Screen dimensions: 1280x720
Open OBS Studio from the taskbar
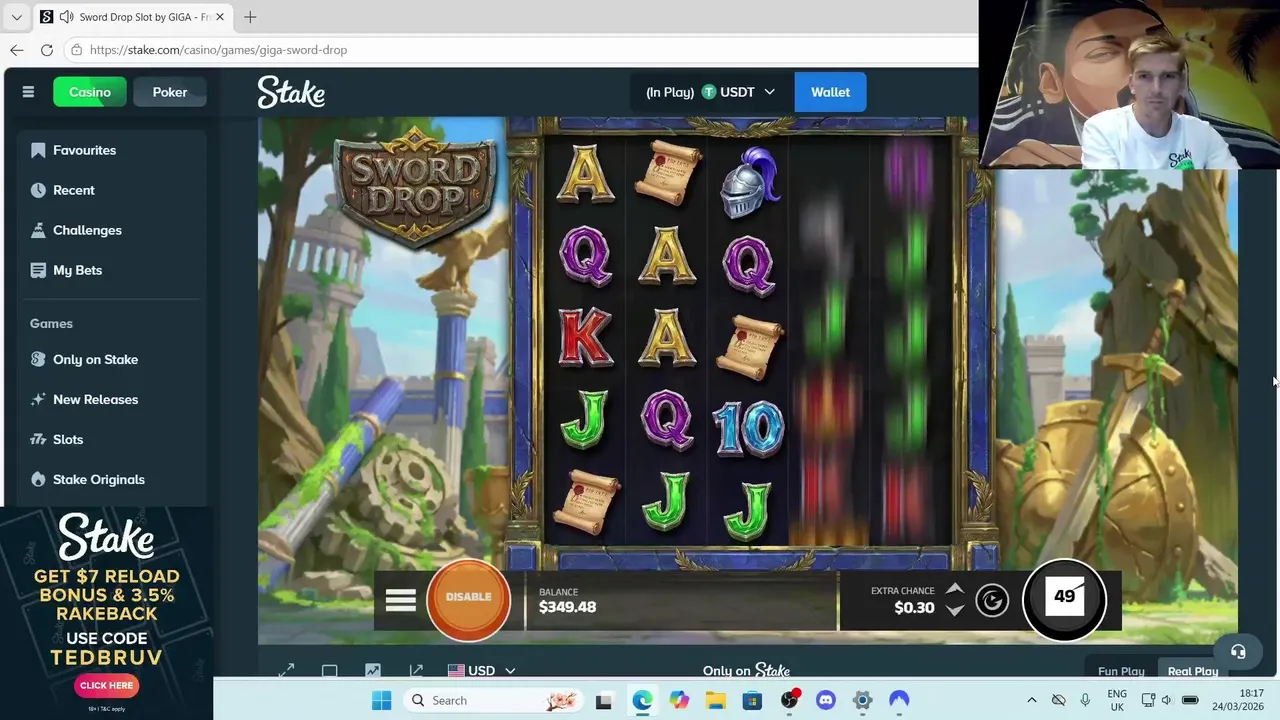790,700
